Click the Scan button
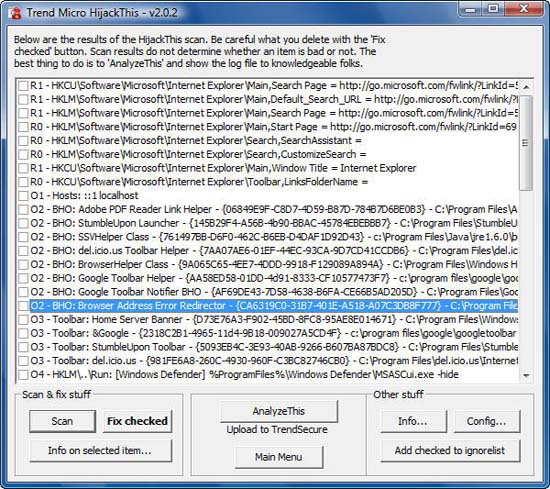Viewport: 550px width, 489px height. click(x=62, y=421)
